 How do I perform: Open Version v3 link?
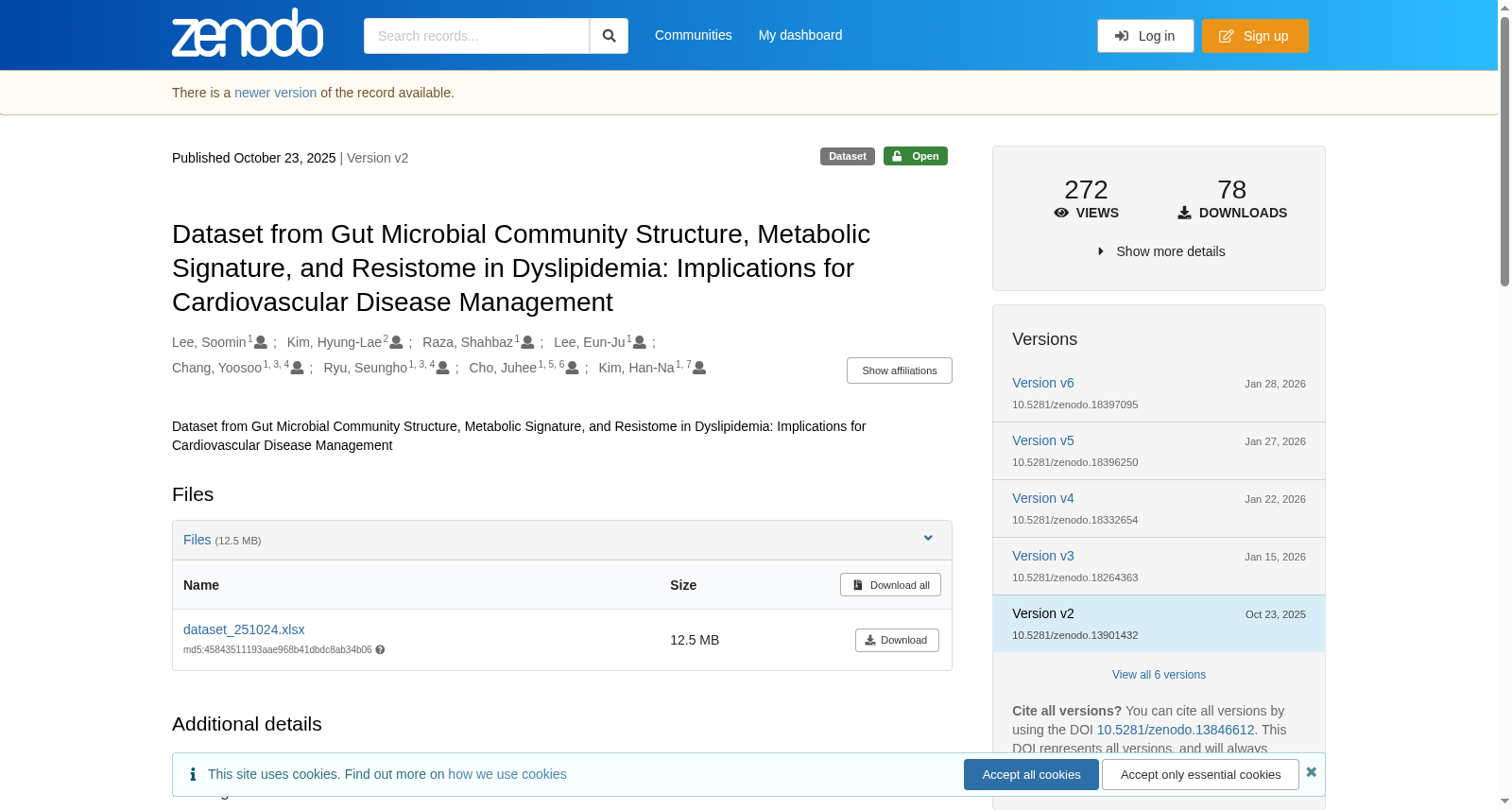coord(1043,556)
